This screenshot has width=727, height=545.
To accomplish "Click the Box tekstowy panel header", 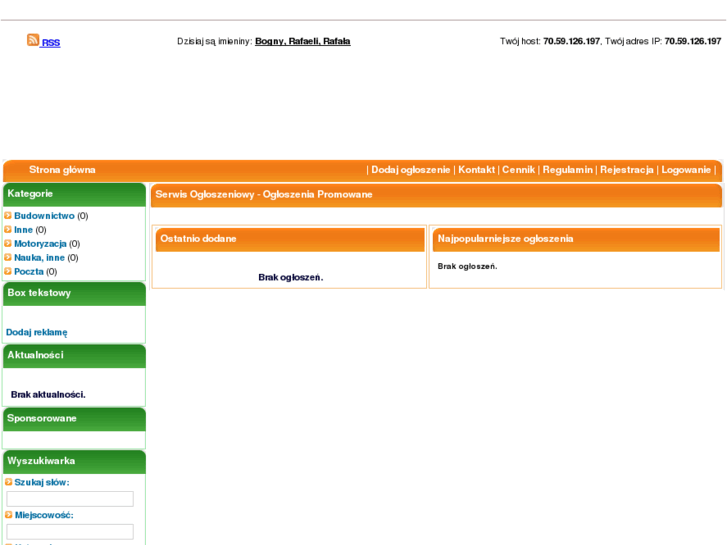I will 74,294.
